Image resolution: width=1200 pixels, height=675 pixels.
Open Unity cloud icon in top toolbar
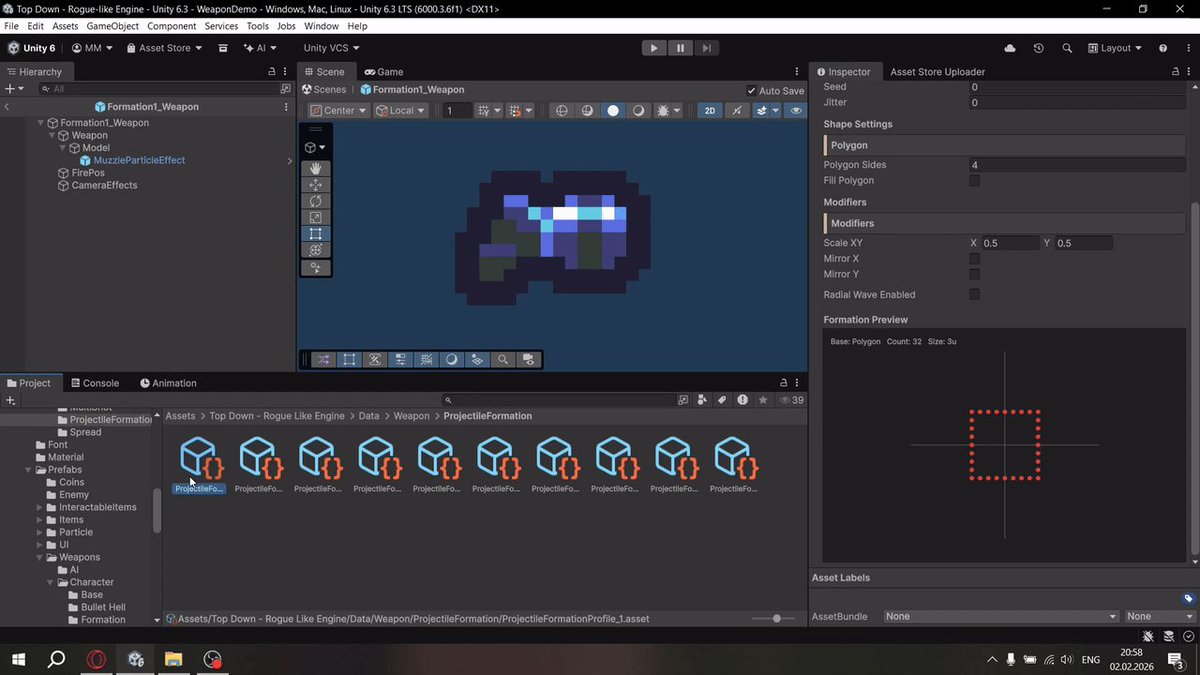point(1010,48)
